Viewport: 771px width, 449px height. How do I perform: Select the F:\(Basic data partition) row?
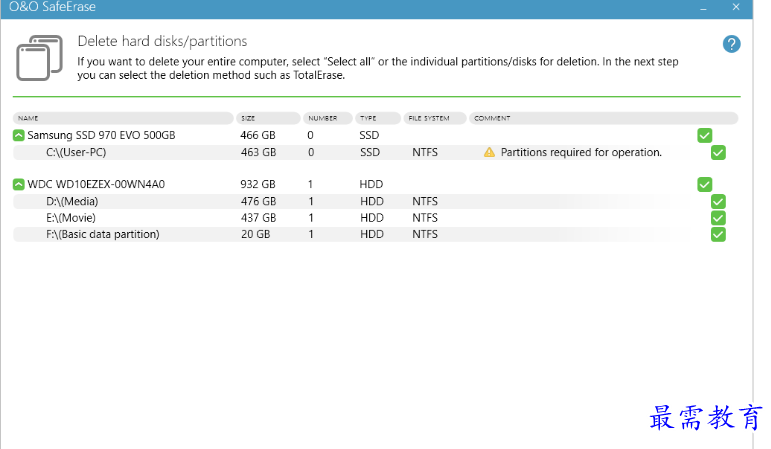(376, 235)
